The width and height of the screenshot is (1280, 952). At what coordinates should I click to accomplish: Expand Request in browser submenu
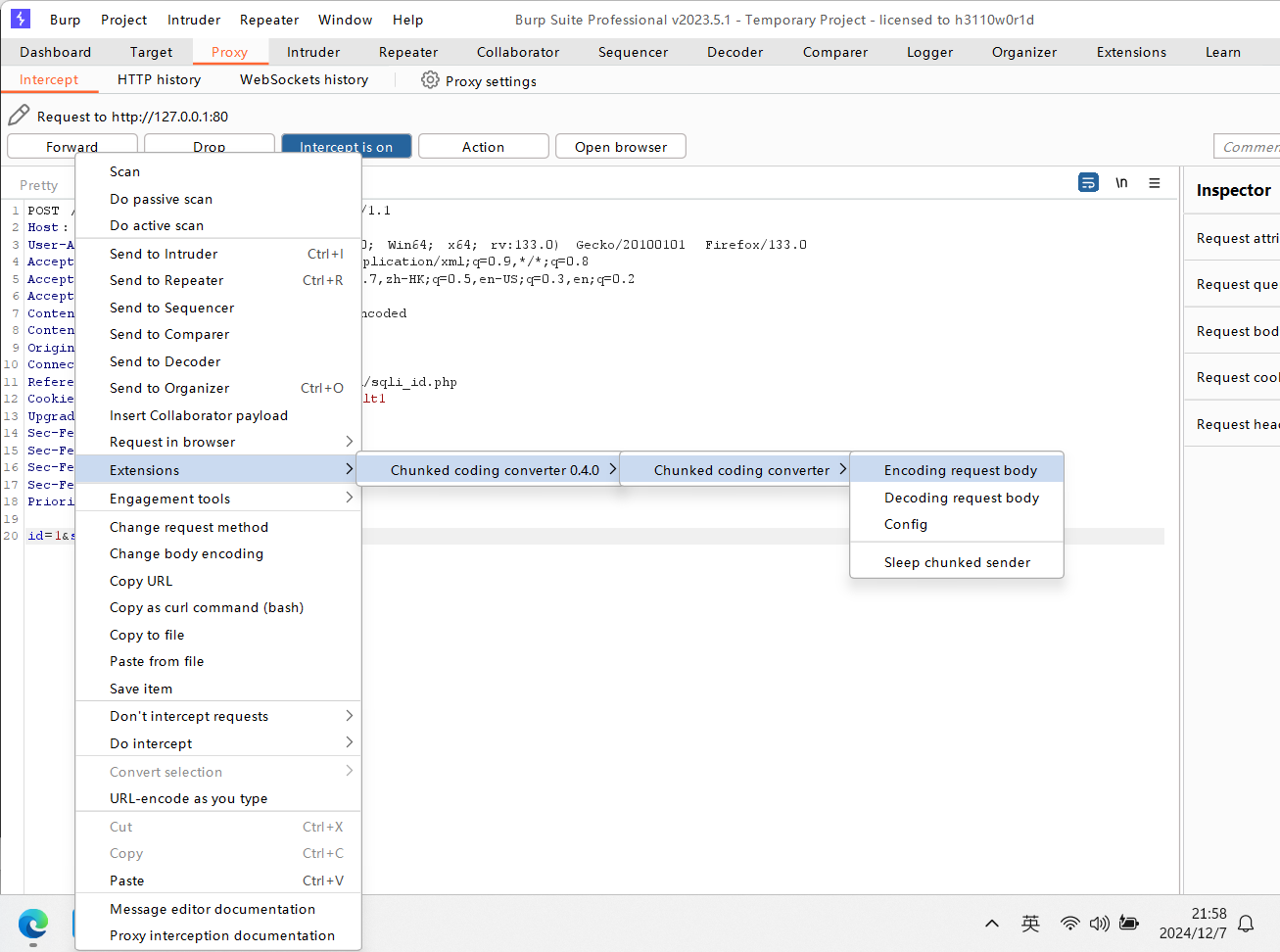(217, 442)
